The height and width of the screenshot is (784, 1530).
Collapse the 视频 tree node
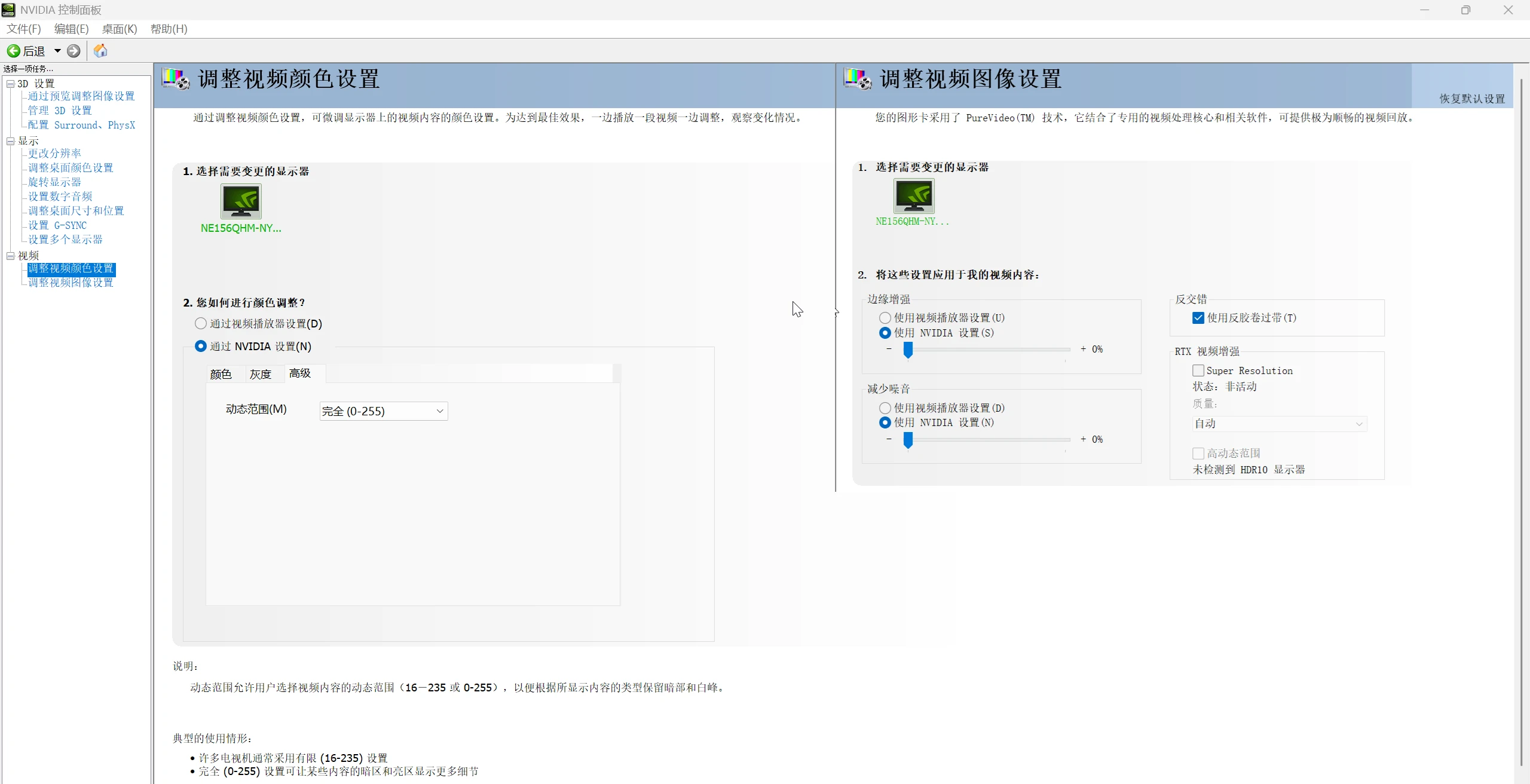pos(10,256)
